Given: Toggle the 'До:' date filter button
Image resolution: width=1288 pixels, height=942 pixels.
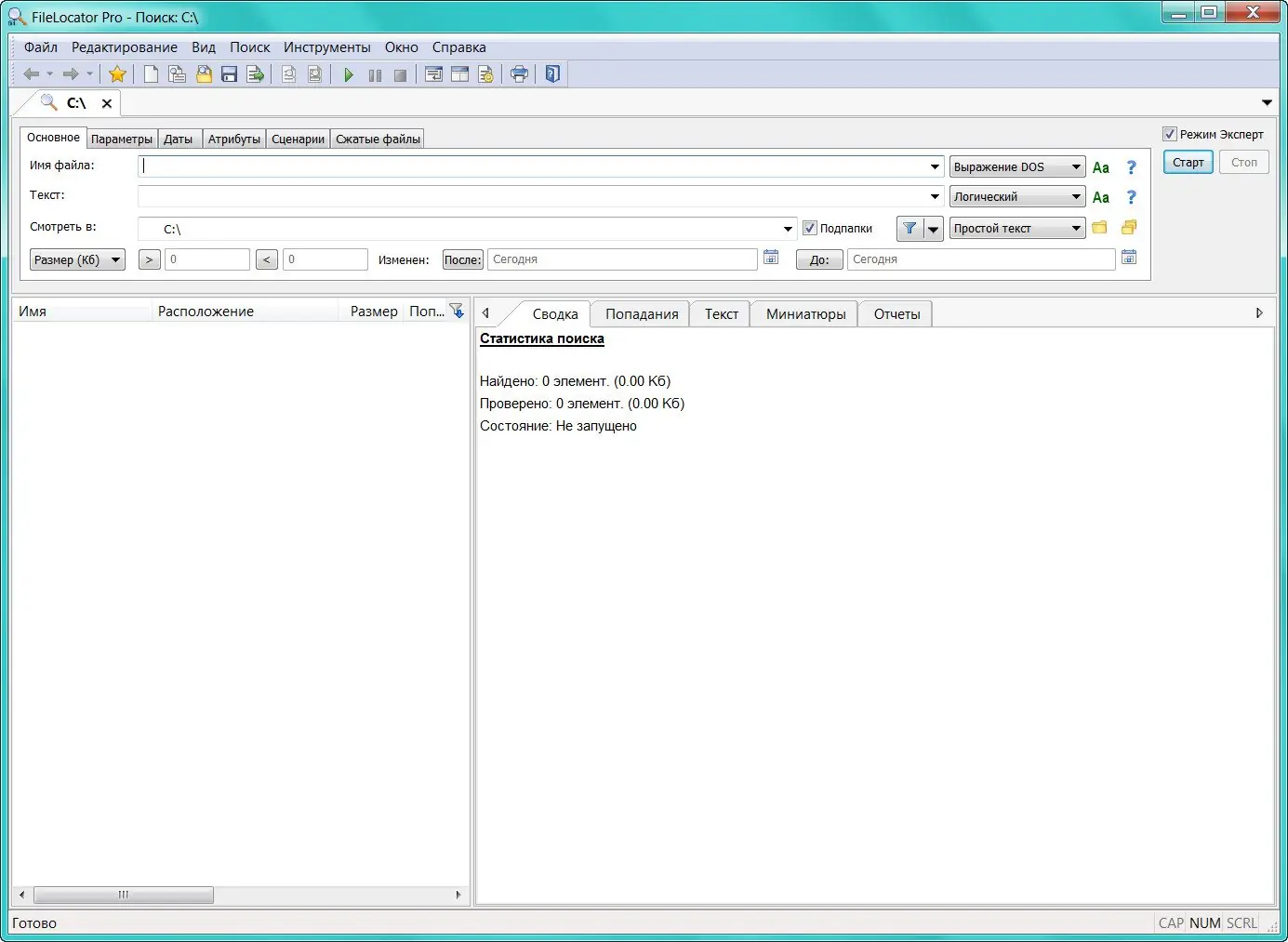Looking at the screenshot, I should click(819, 260).
